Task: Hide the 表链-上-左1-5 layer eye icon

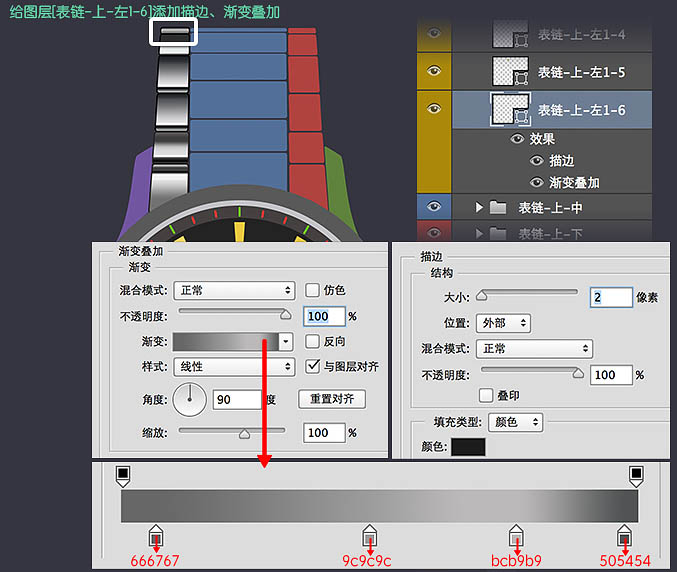Action: tap(433, 71)
